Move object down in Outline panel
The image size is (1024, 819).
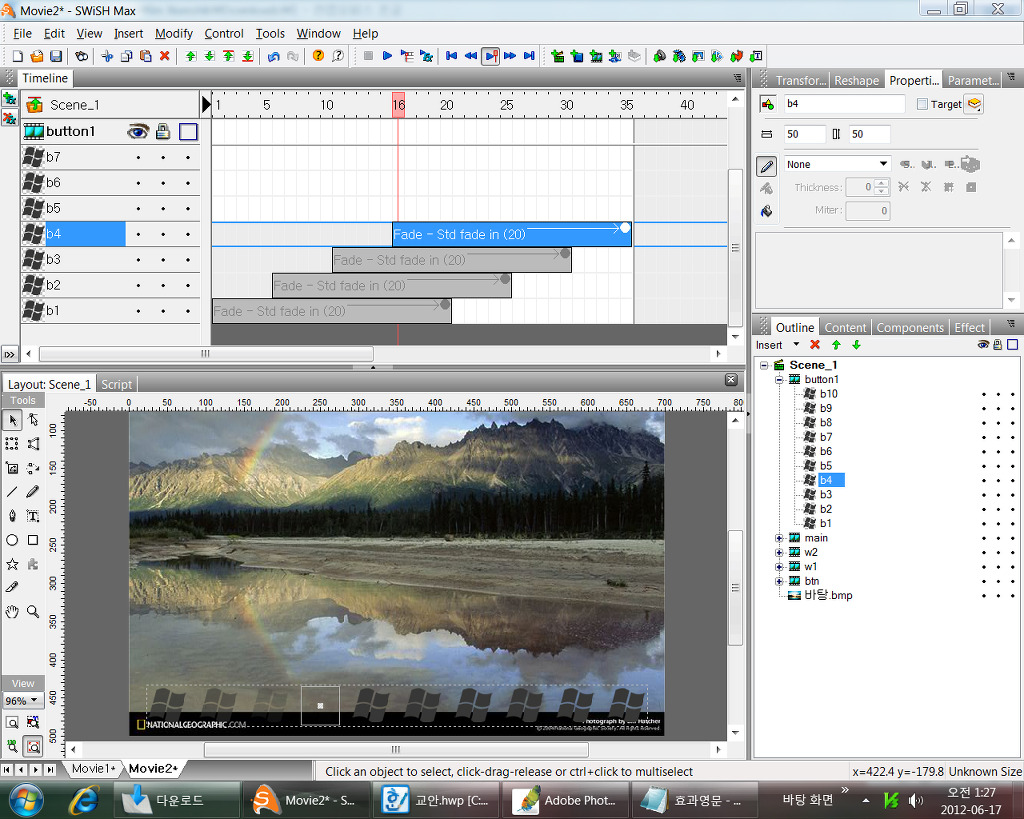(x=856, y=345)
